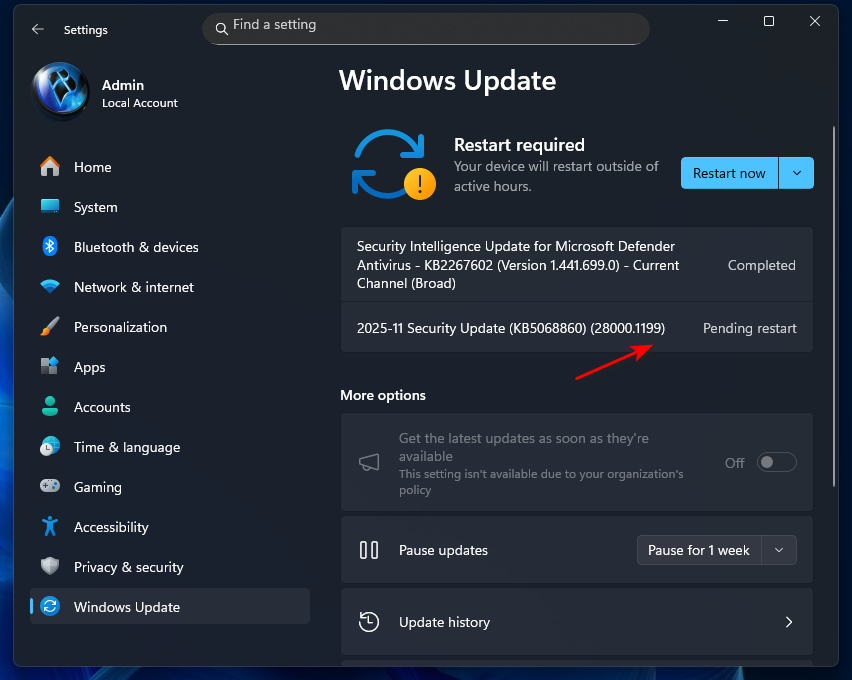Open Gaming settings label

tap(98, 488)
